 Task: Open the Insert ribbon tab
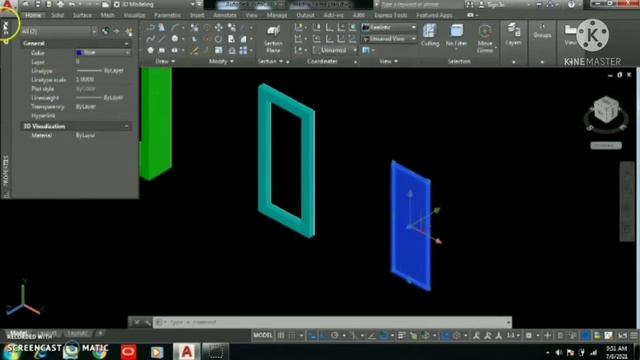click(197, 15)
